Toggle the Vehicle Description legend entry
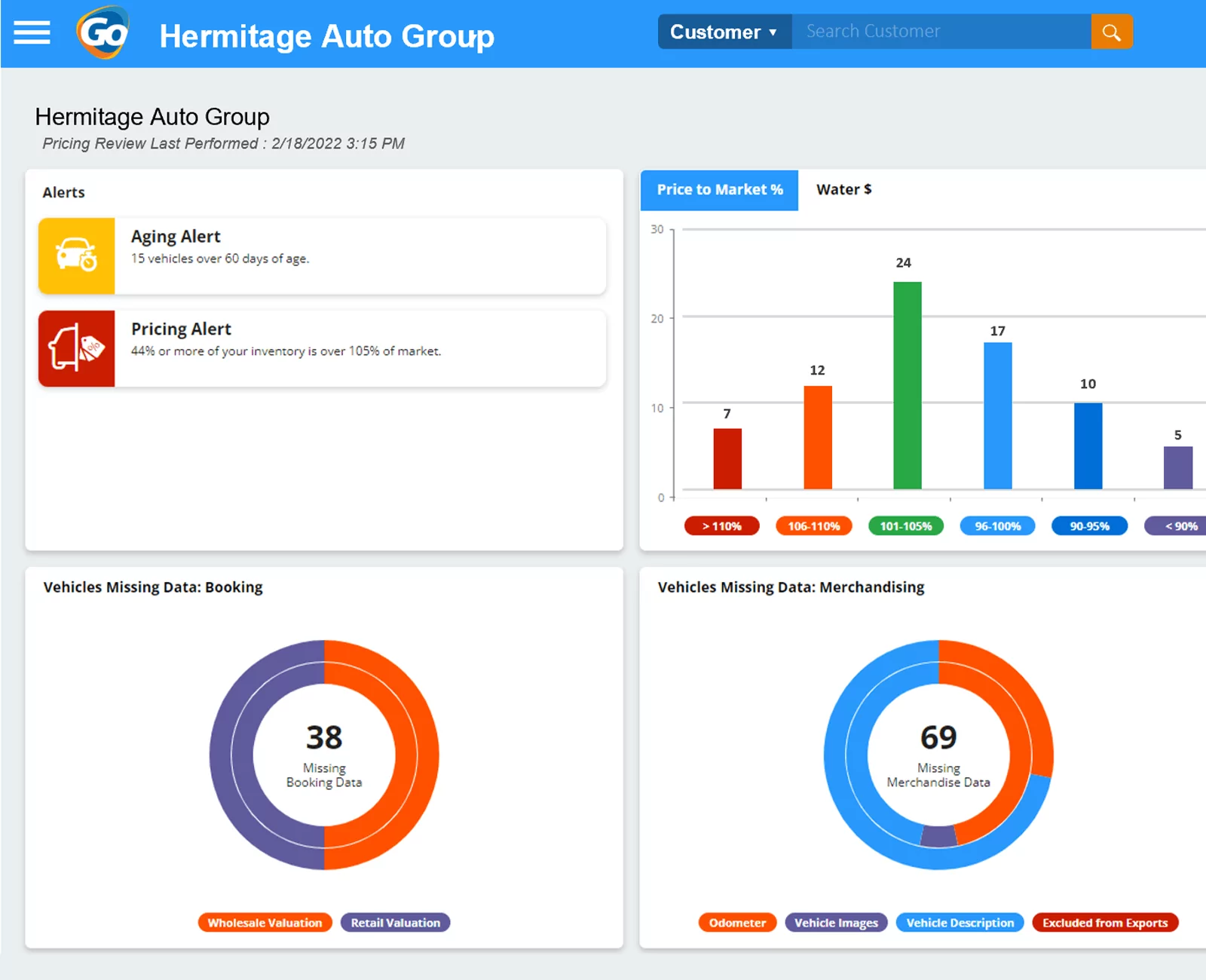This screenshot has width=1206, height=980. coord(959,922)
